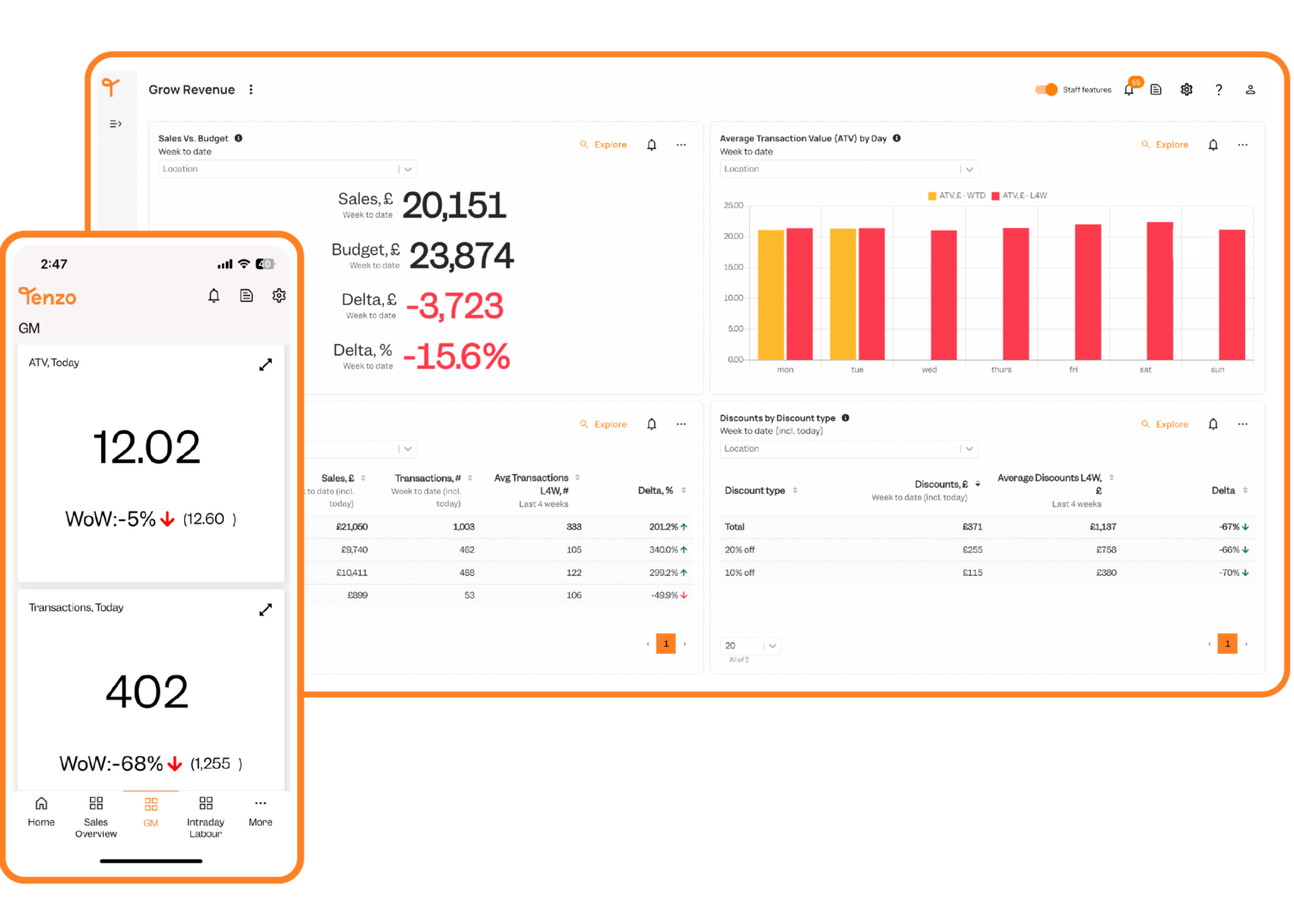
Task: Click the help question mark icon
Action: pyautogui.click(x=1219, y=90)
